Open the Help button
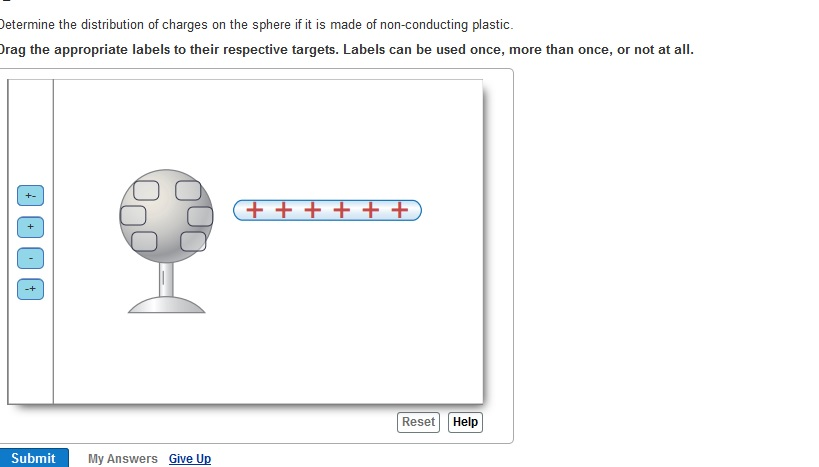This screenshot has width=819, height=467. coord(465,422)
